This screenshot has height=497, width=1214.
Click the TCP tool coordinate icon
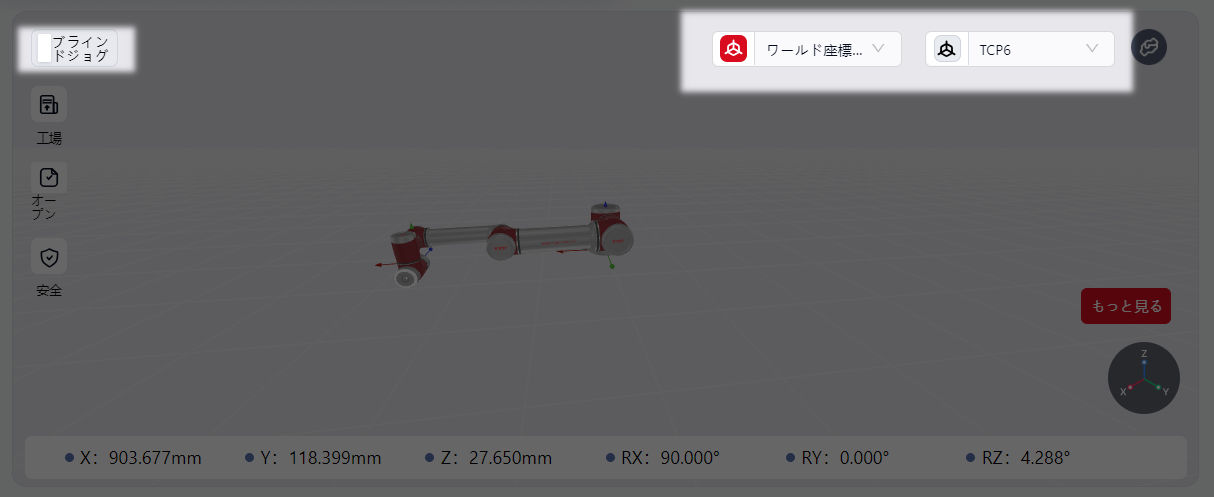[x=946, y=49]
